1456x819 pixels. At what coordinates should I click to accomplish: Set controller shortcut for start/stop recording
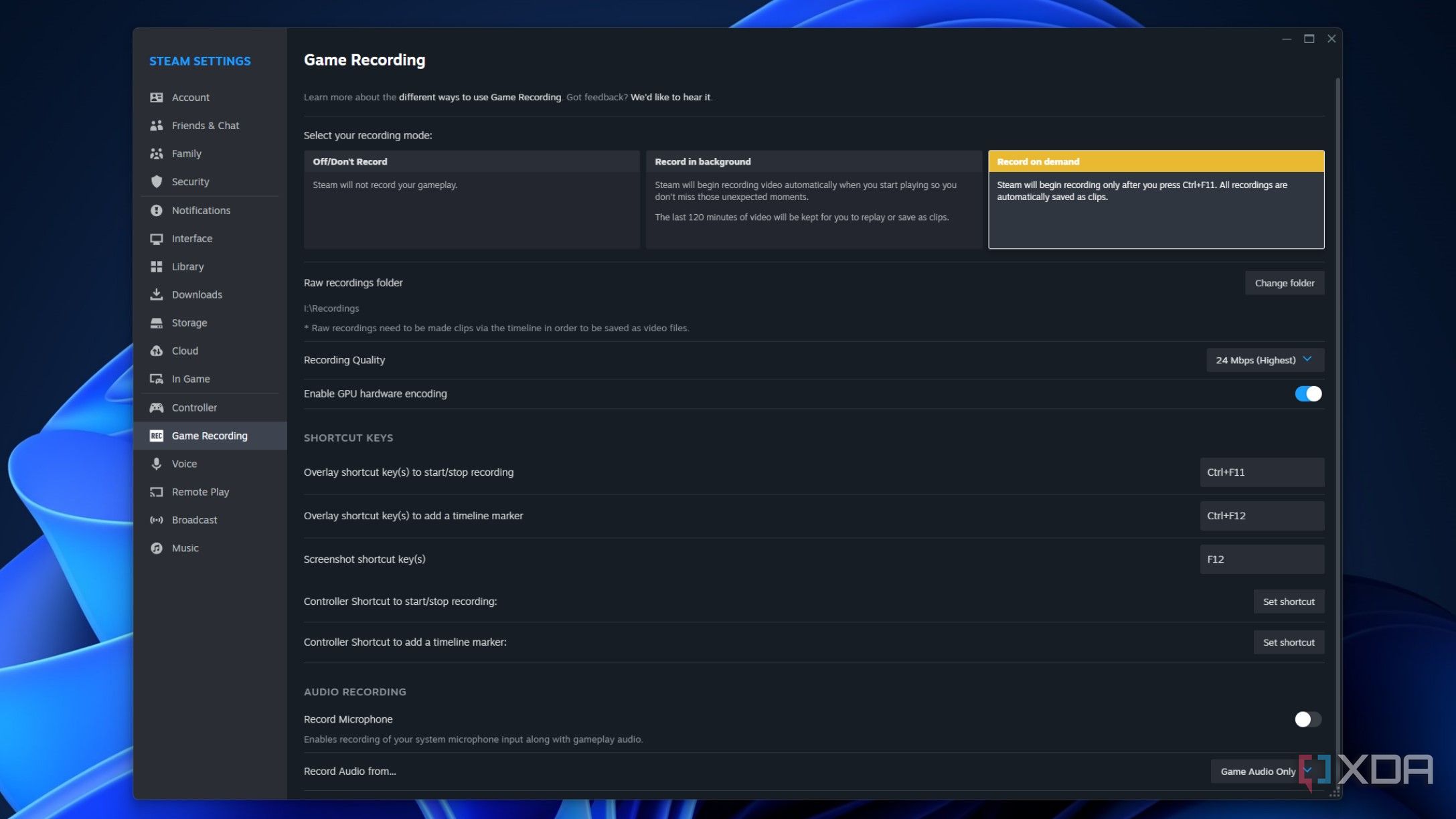coord(1288,602)
